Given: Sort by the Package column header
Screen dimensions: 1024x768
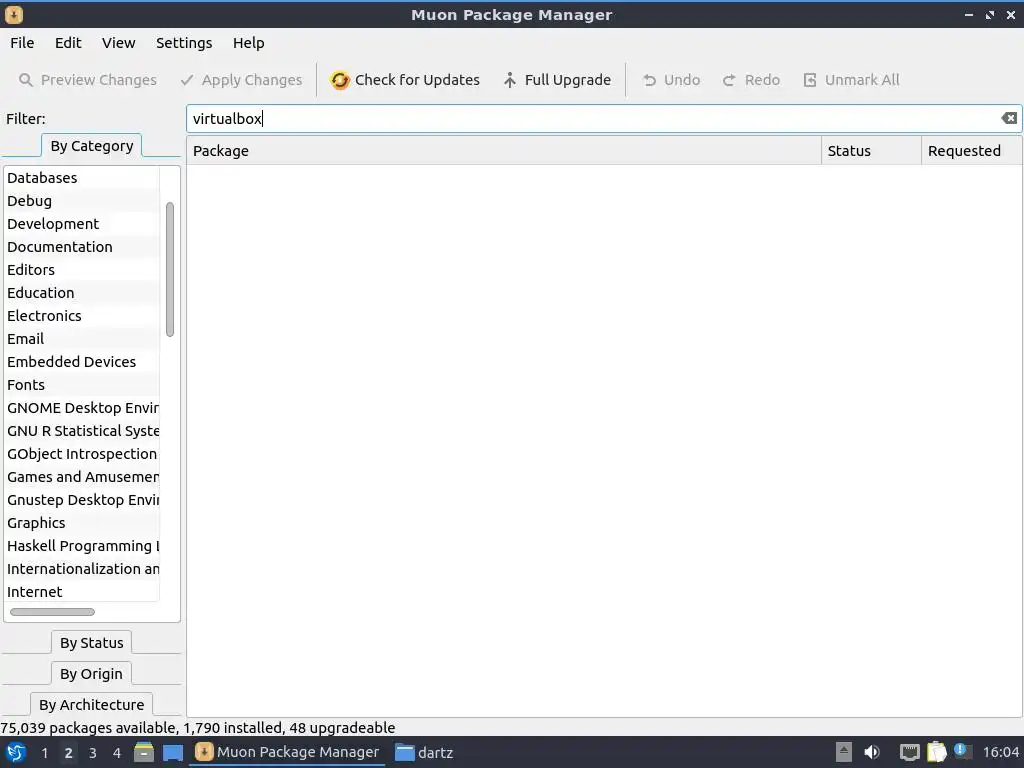Looking at the screenshot, I should [504, 151].
